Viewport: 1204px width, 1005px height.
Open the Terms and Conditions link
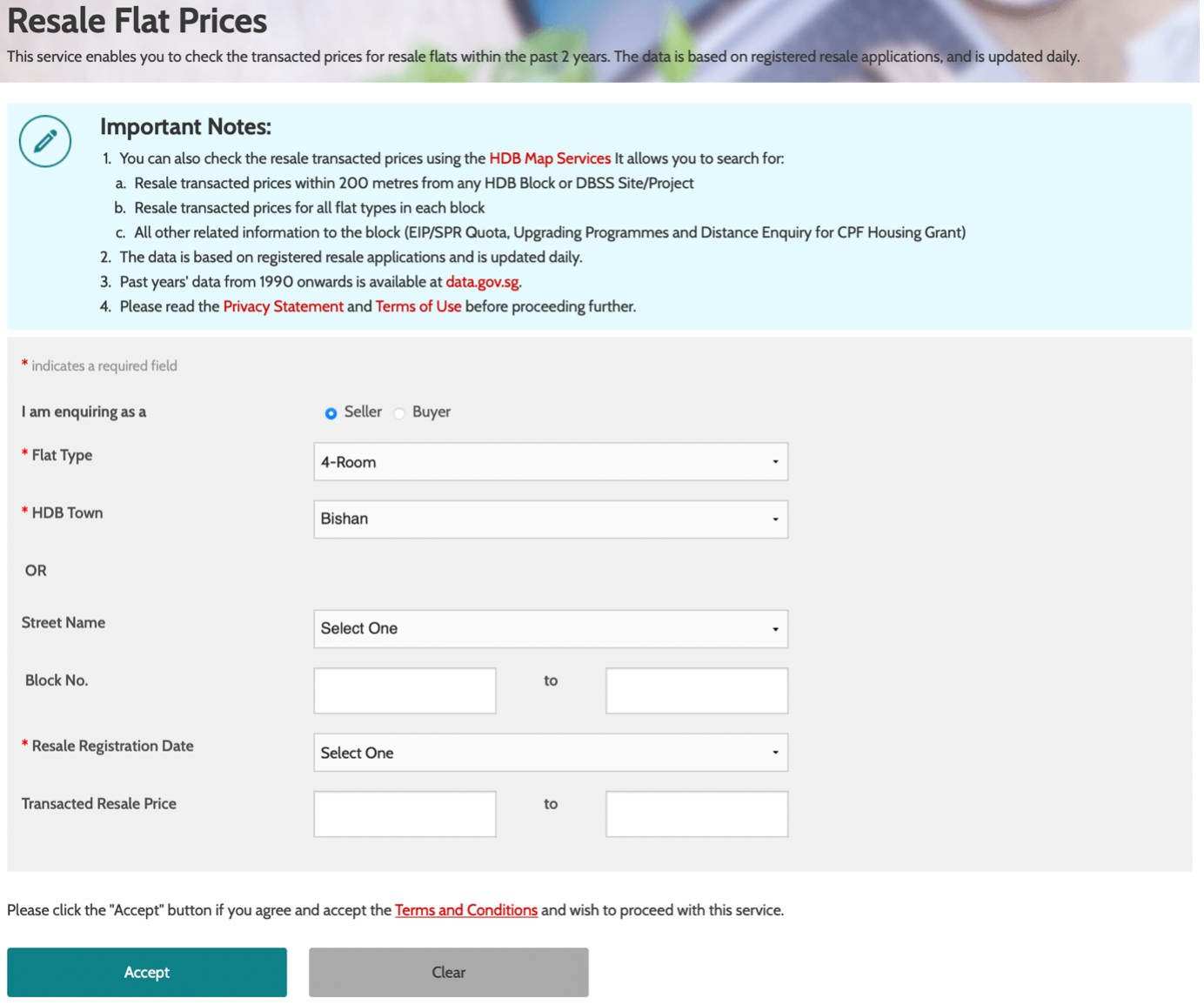coord(466,910)
